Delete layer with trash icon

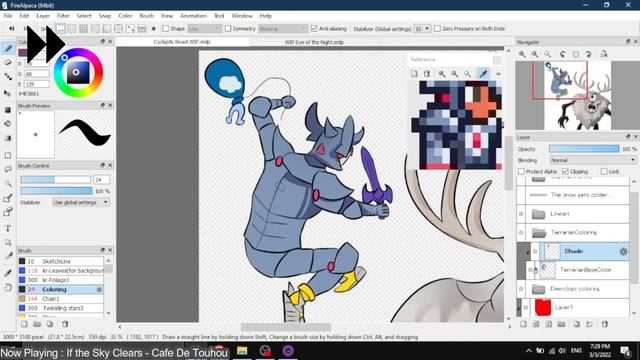pos(604,324)
